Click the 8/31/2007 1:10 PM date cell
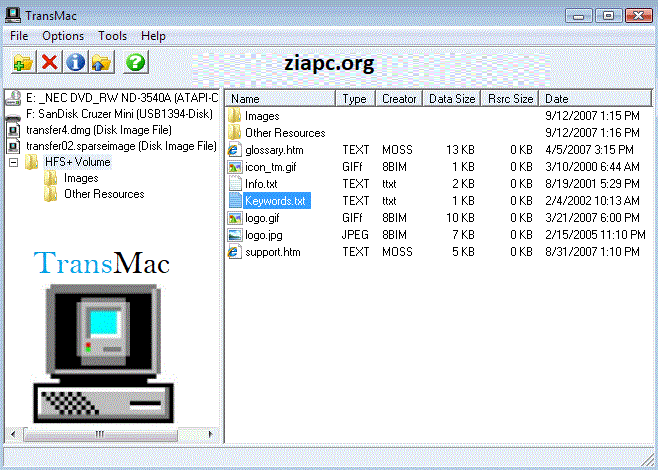 pos(592,252)
